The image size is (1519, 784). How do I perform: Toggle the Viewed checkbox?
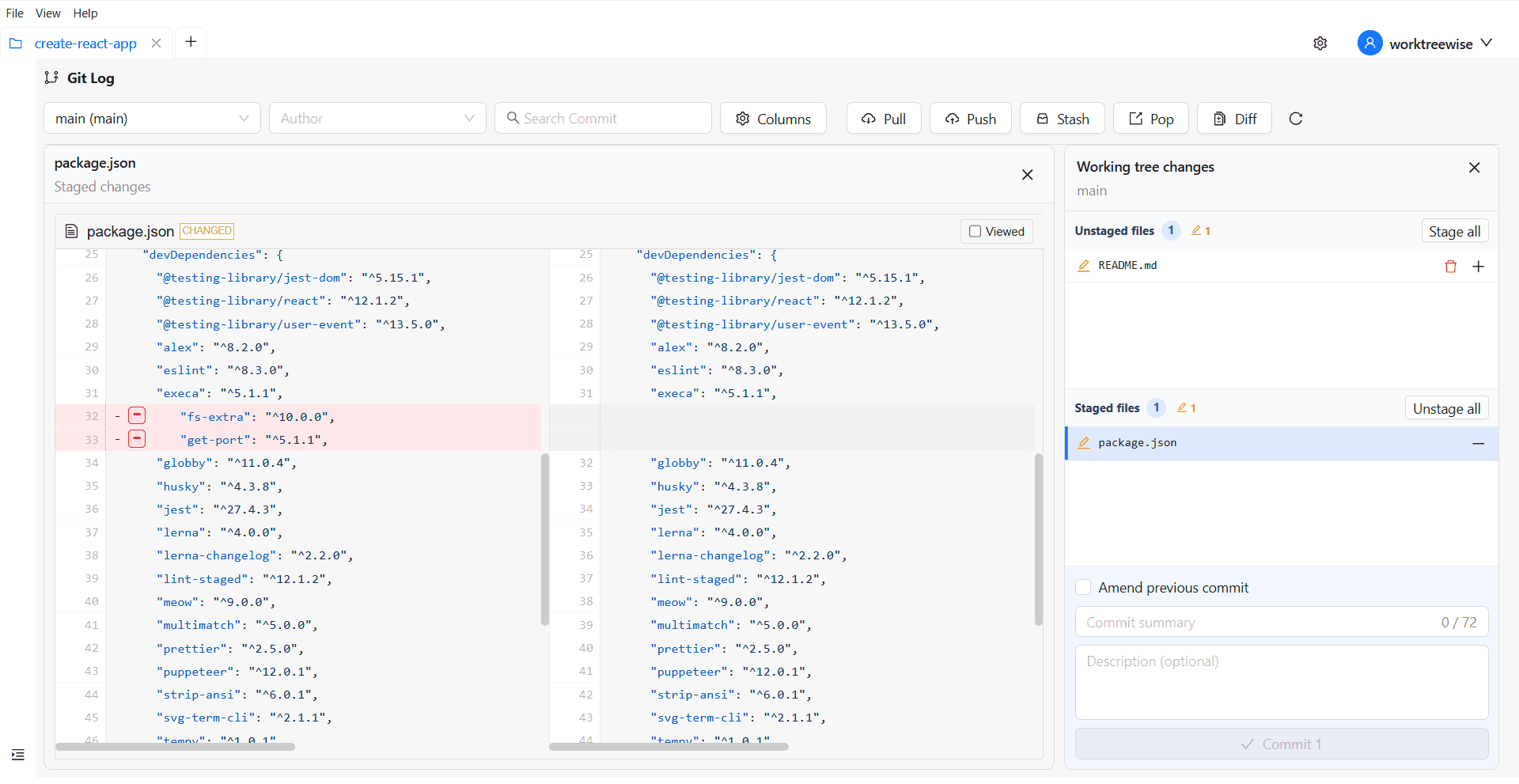pos(975,231)
